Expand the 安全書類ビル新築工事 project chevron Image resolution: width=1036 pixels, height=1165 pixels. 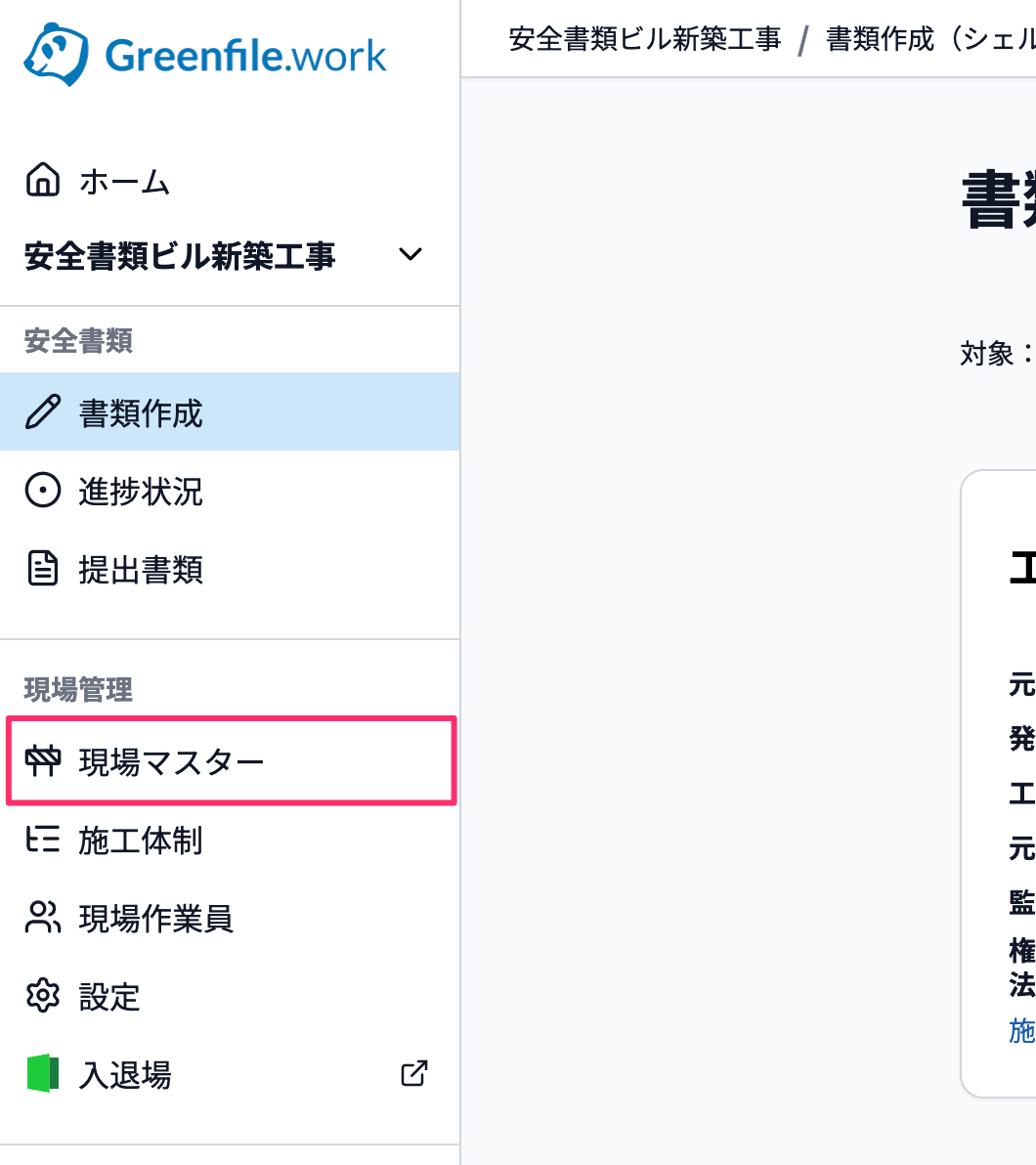point(410,255)
